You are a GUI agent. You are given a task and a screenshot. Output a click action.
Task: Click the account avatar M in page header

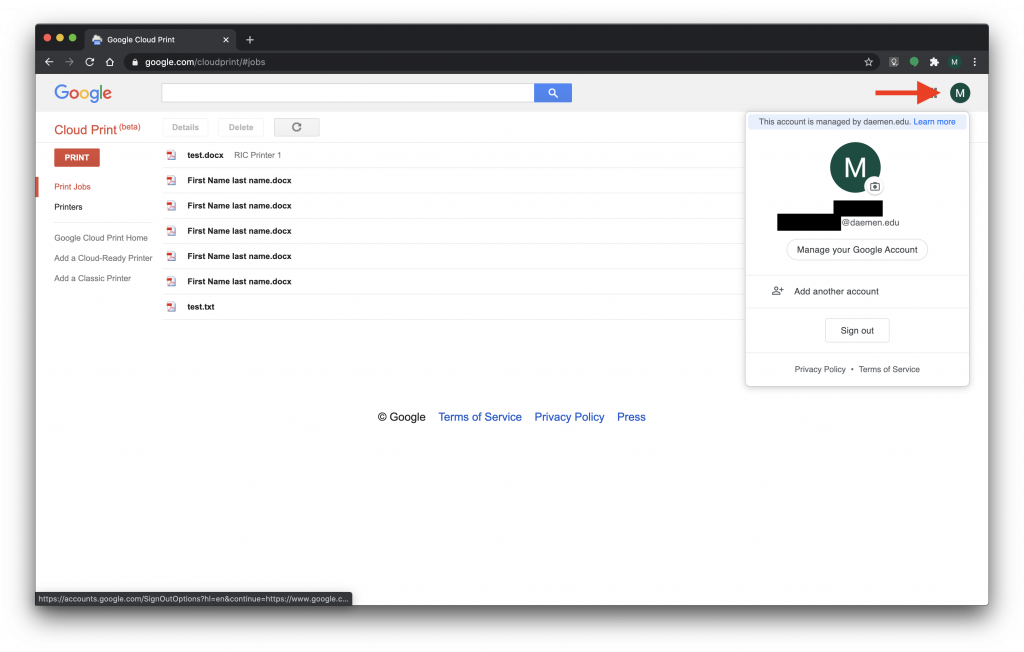click(959, 93)
